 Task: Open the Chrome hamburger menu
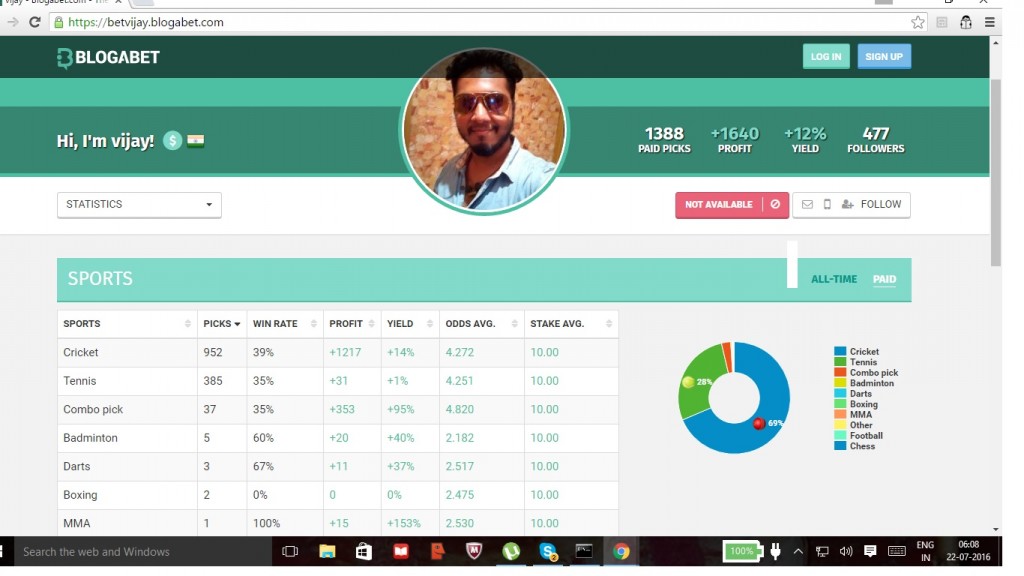[x=990, y=22]
